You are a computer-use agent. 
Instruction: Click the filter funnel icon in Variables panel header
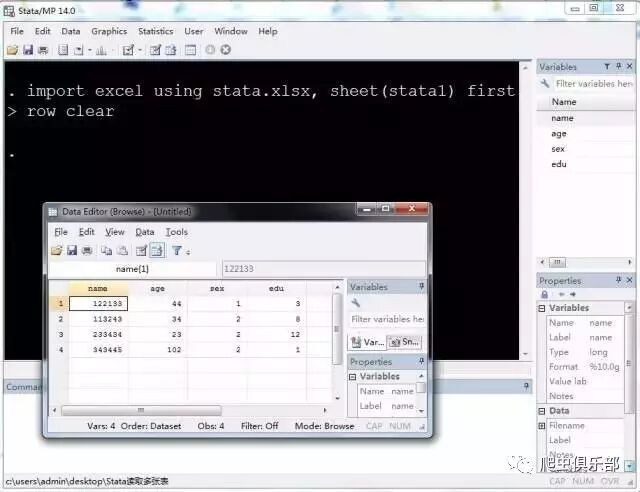pos(607,66)
